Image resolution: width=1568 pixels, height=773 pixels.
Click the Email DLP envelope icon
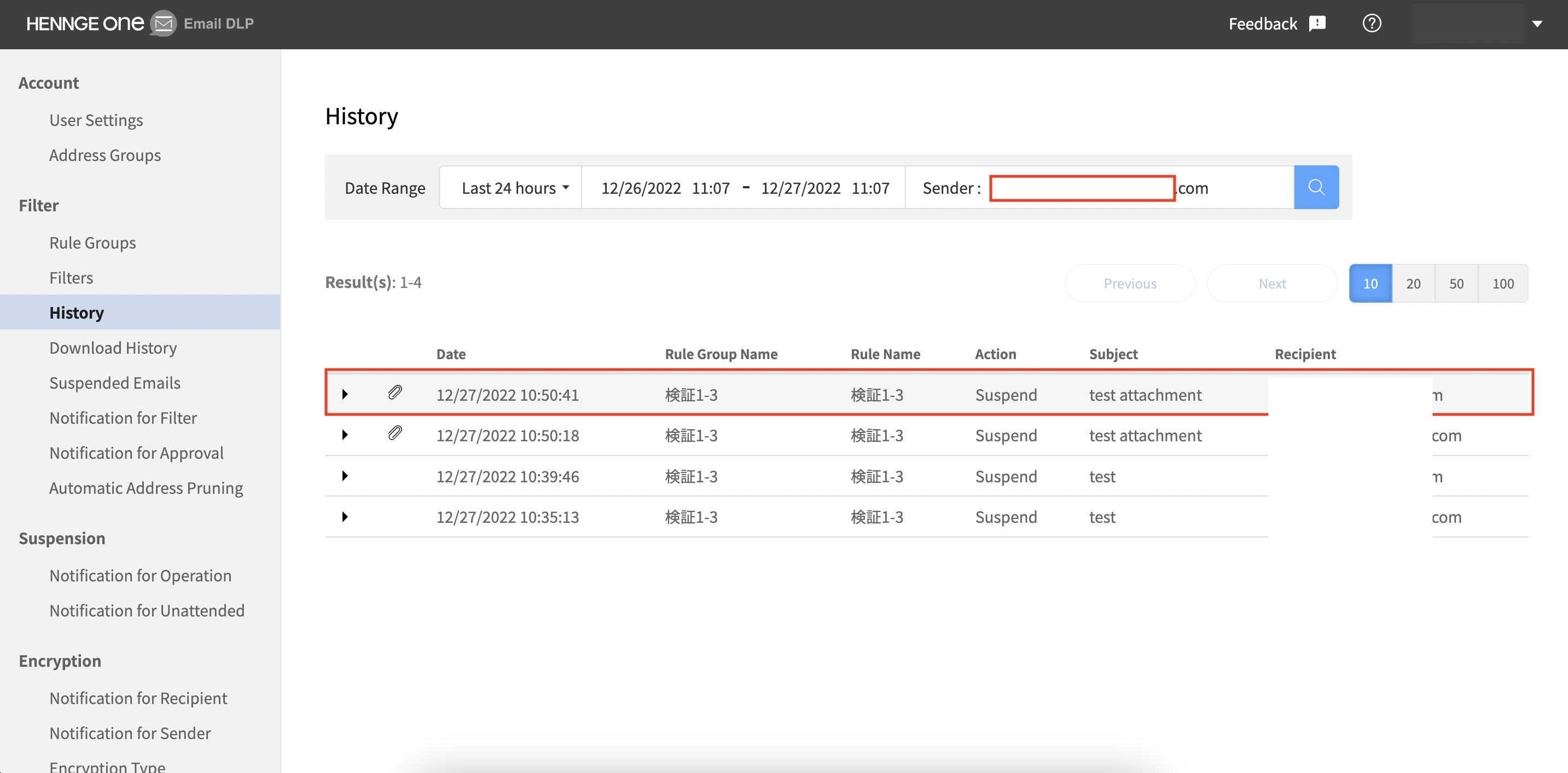click(x=163, y=23)
